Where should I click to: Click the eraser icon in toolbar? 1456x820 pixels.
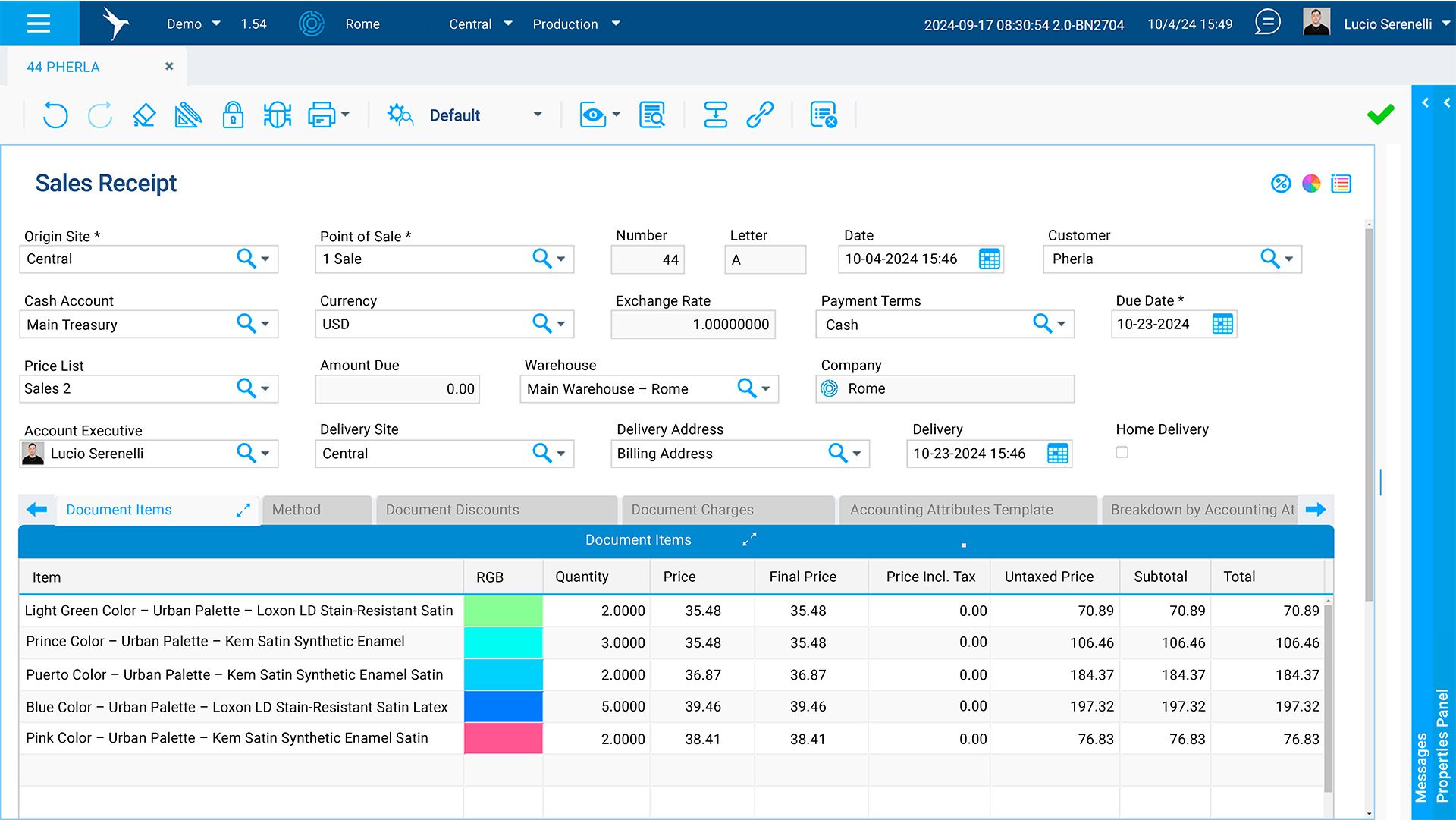click(x=143, y=115)
